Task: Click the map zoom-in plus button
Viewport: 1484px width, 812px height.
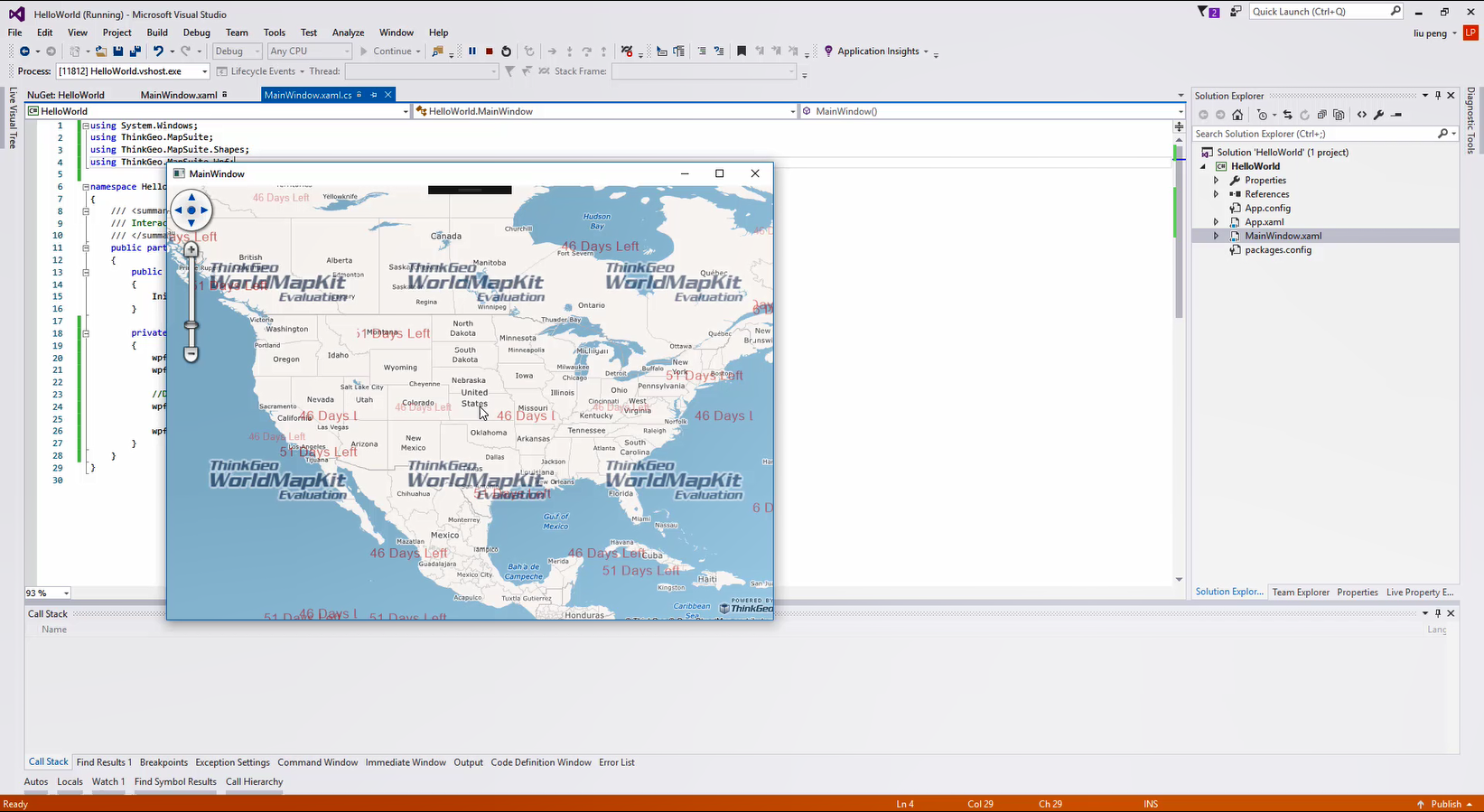Action: coord(191,249)
